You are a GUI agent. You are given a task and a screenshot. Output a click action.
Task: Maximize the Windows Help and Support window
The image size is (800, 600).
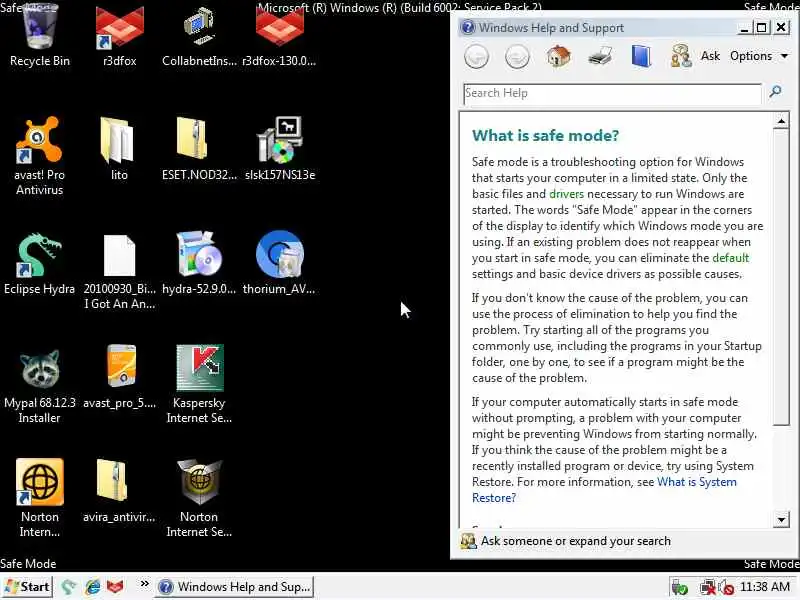762,28
